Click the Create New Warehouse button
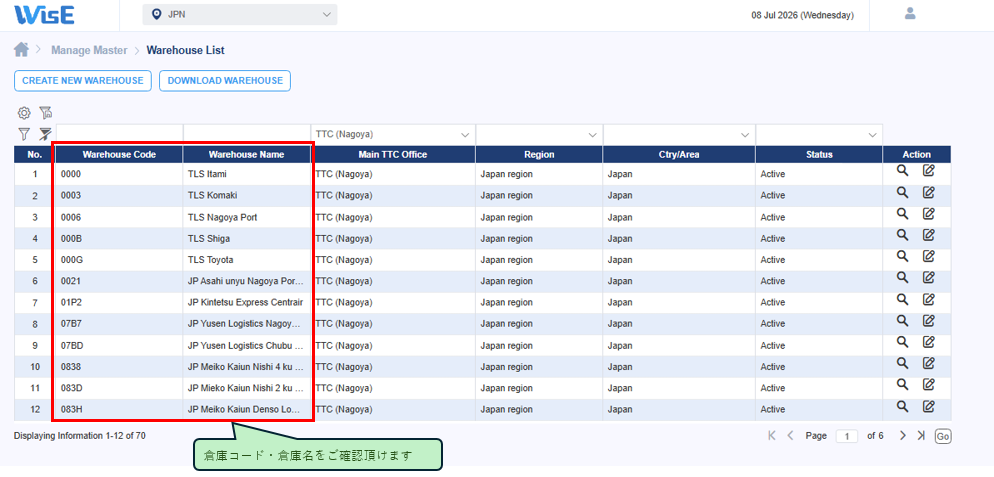The width and height of the screenshot is (994, 477). coord(82,81)
